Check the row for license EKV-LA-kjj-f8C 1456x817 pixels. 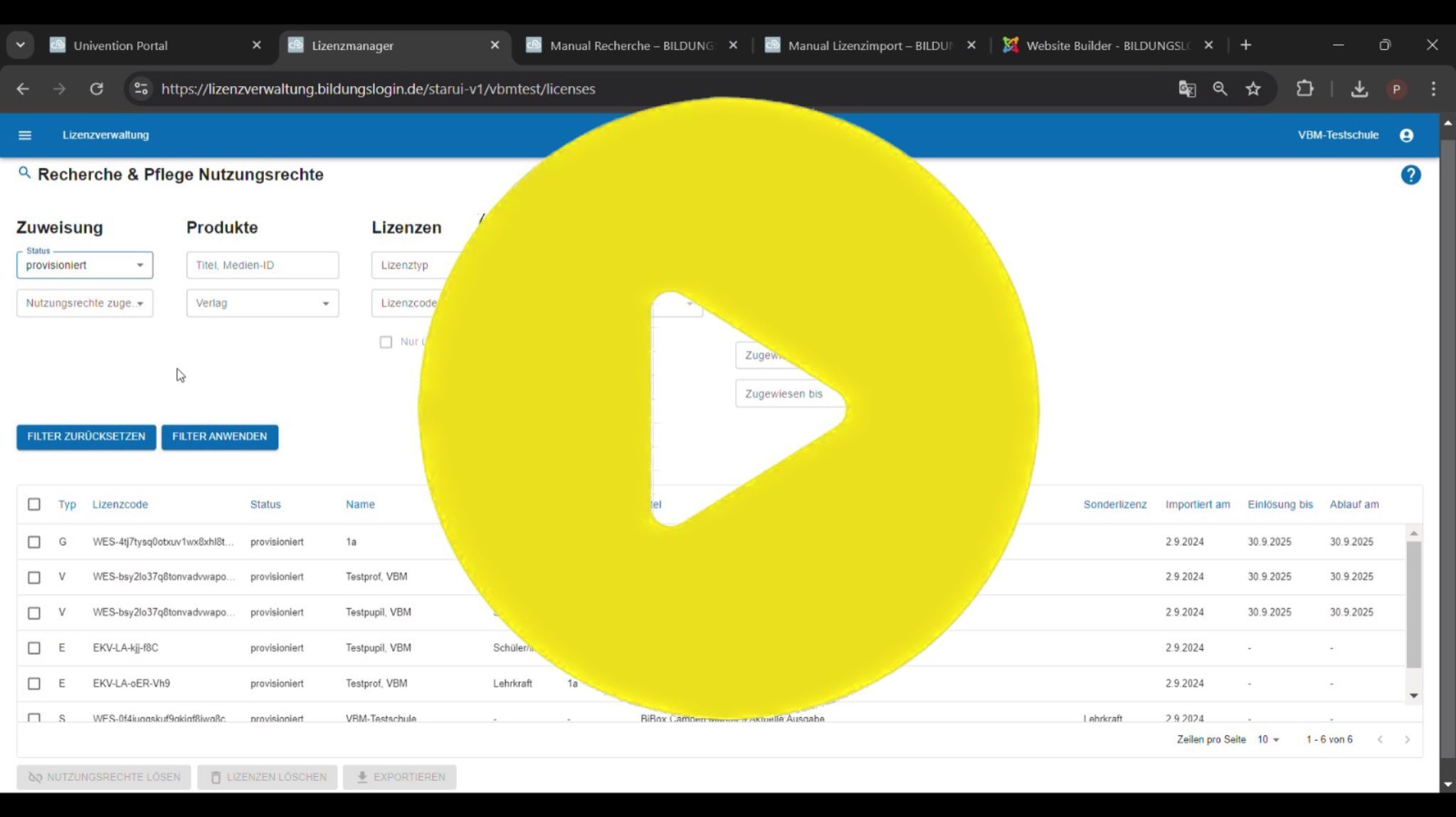(x=34, y=648)
